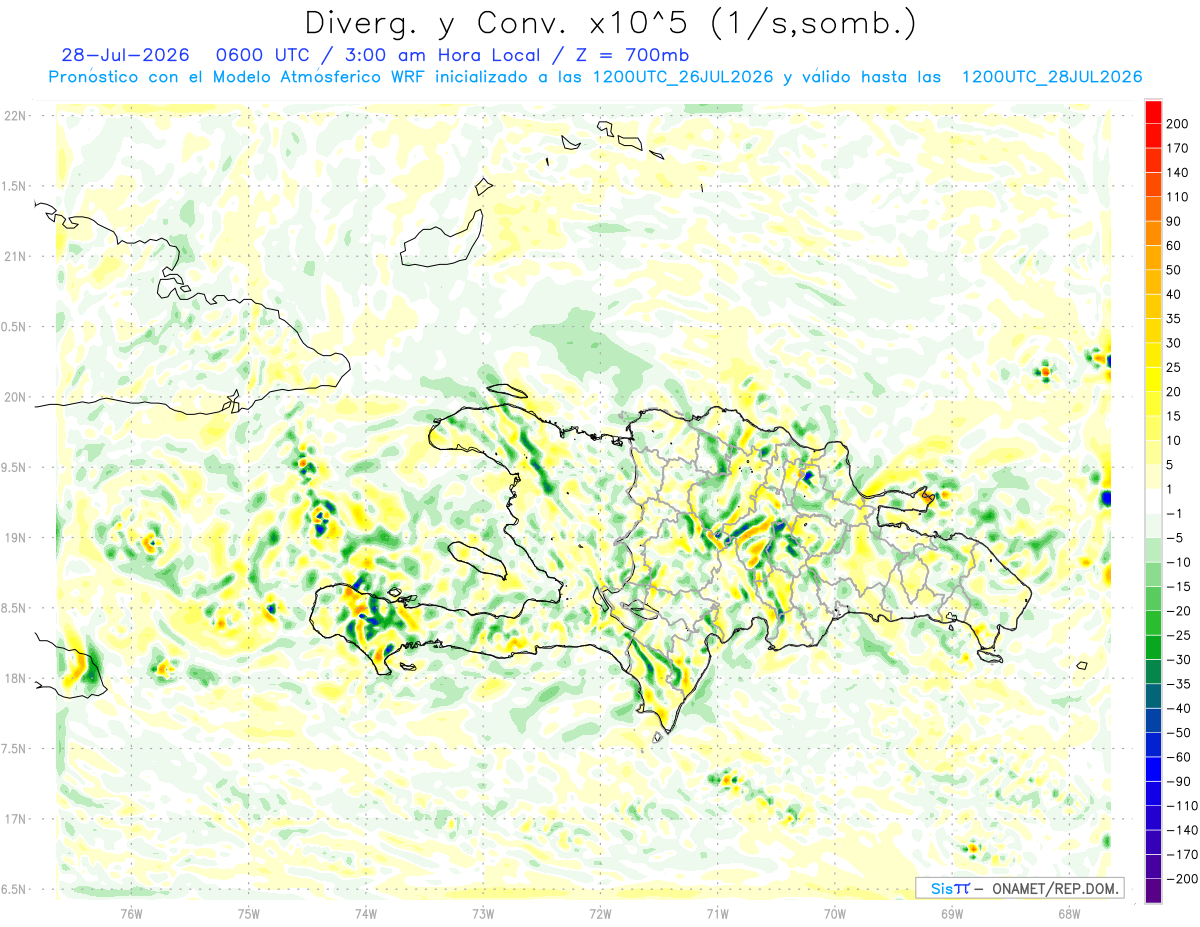Click the "71W" longitude label

click(x=717, y=914)
